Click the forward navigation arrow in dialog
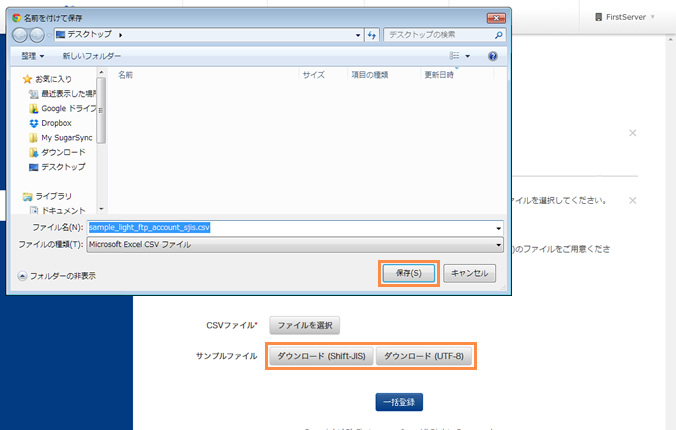This screenshot has height=430, width=676. (x=37, y=35)
